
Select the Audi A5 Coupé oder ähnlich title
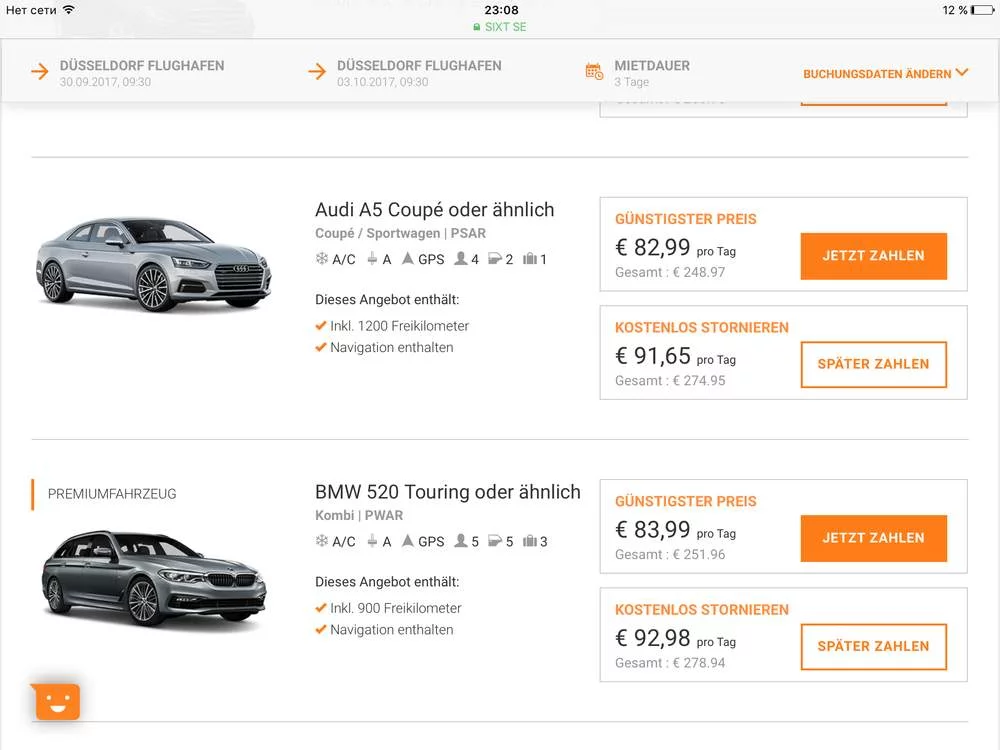(434, 210)
